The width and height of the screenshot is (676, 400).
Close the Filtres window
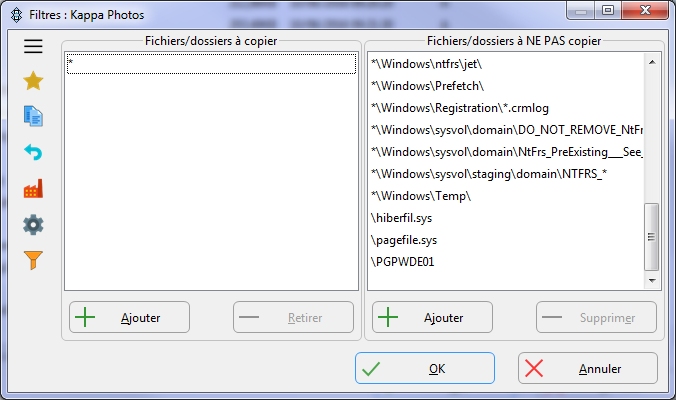click(x=645, y=10)
